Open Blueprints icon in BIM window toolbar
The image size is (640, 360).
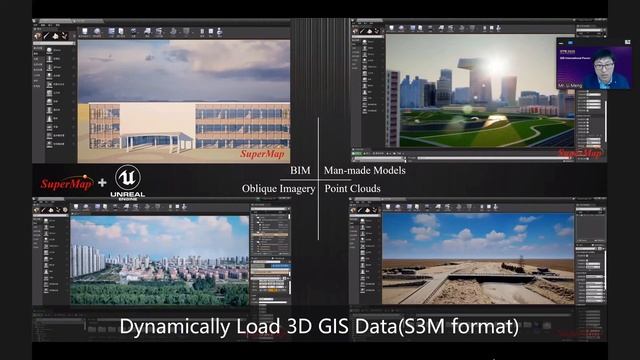(x=147, y=31)
